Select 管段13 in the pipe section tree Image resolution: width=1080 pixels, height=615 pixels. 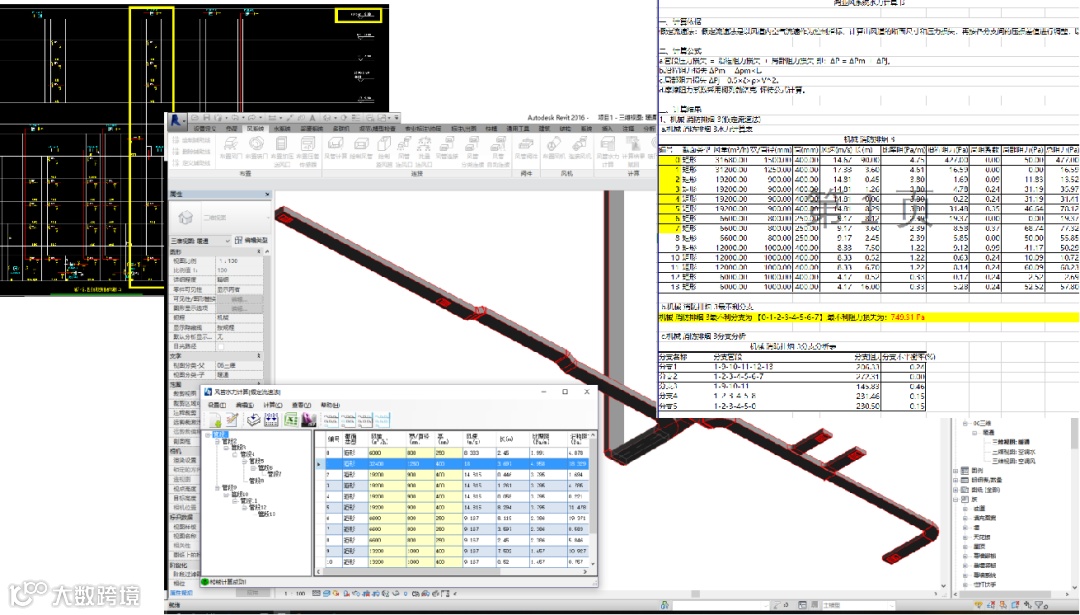267,514
